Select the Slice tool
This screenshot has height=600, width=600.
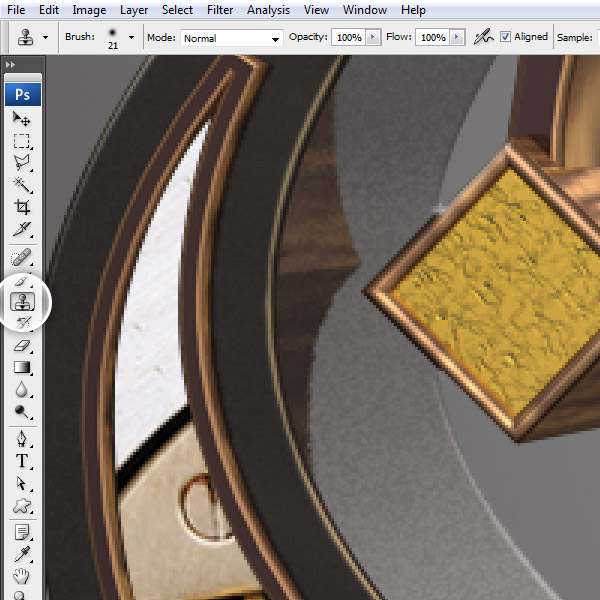tap(22, 229)
